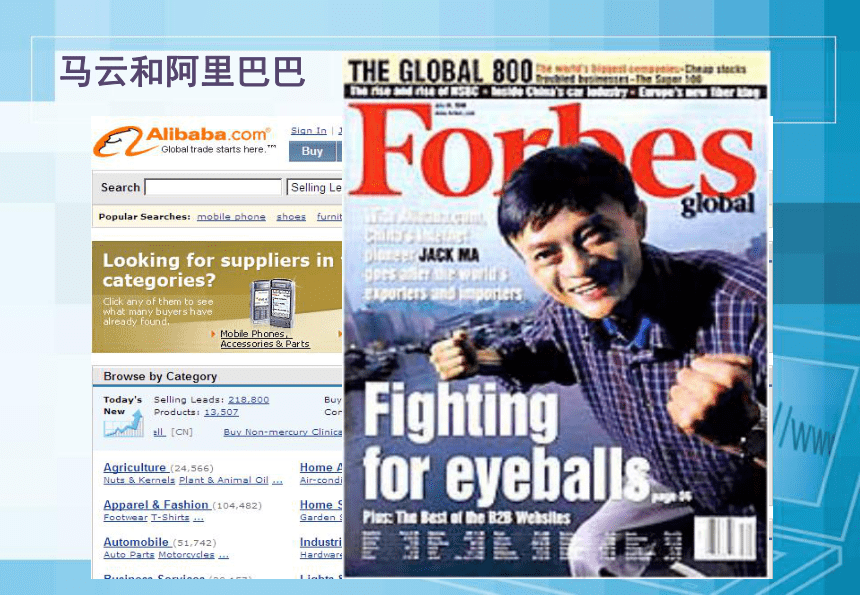Open the Motorcycles subcategory

click(186, 555)
